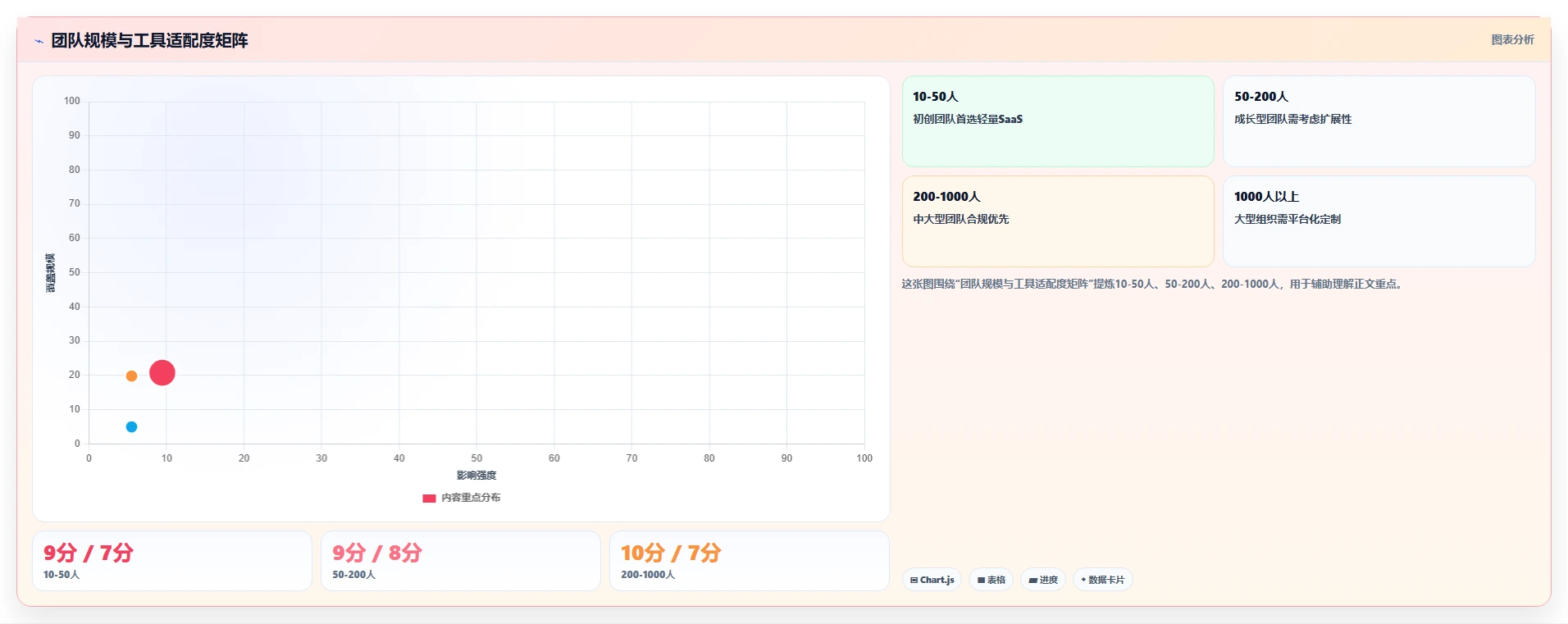Click the 成长型团队需考虑扩展性 text
Screen dimensions: 1568x624
pos(1293,119)
